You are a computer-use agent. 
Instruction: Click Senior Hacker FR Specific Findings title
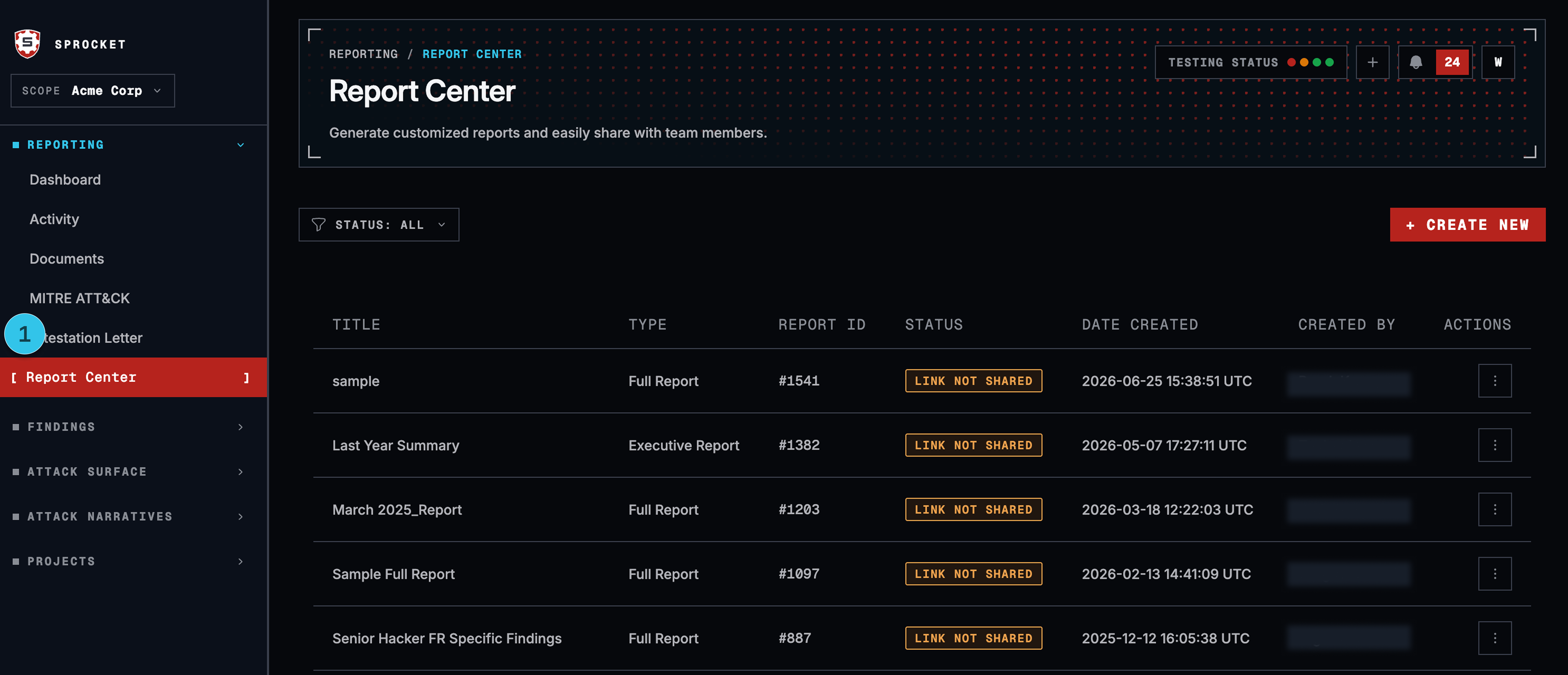447,638
